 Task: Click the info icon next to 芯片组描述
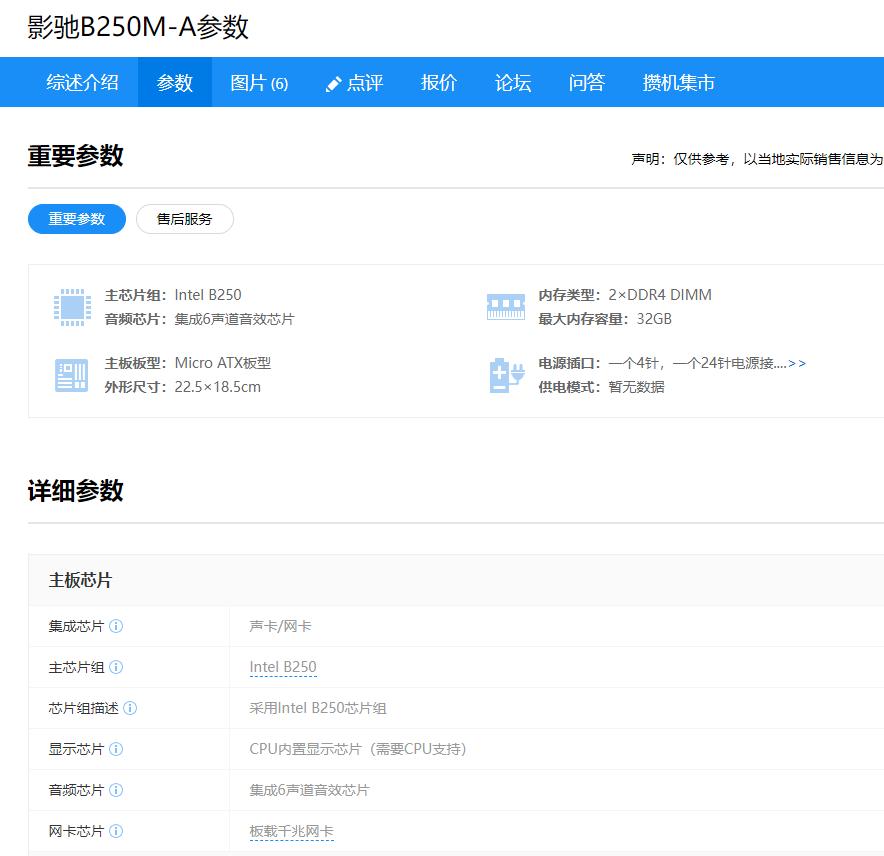pos(130,708)
